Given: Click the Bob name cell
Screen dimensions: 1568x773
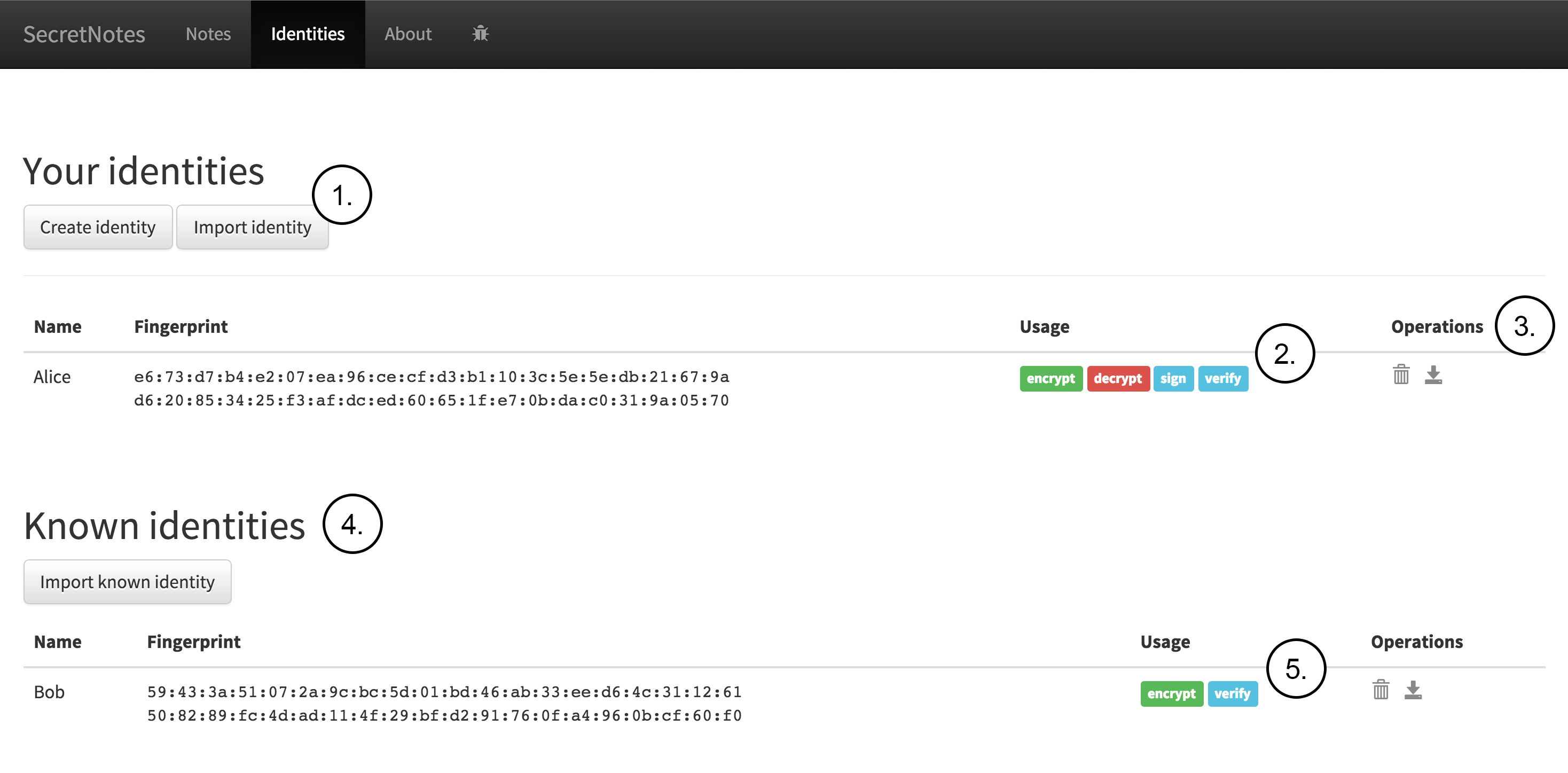Looking at the screenshot, I should 49,692.
